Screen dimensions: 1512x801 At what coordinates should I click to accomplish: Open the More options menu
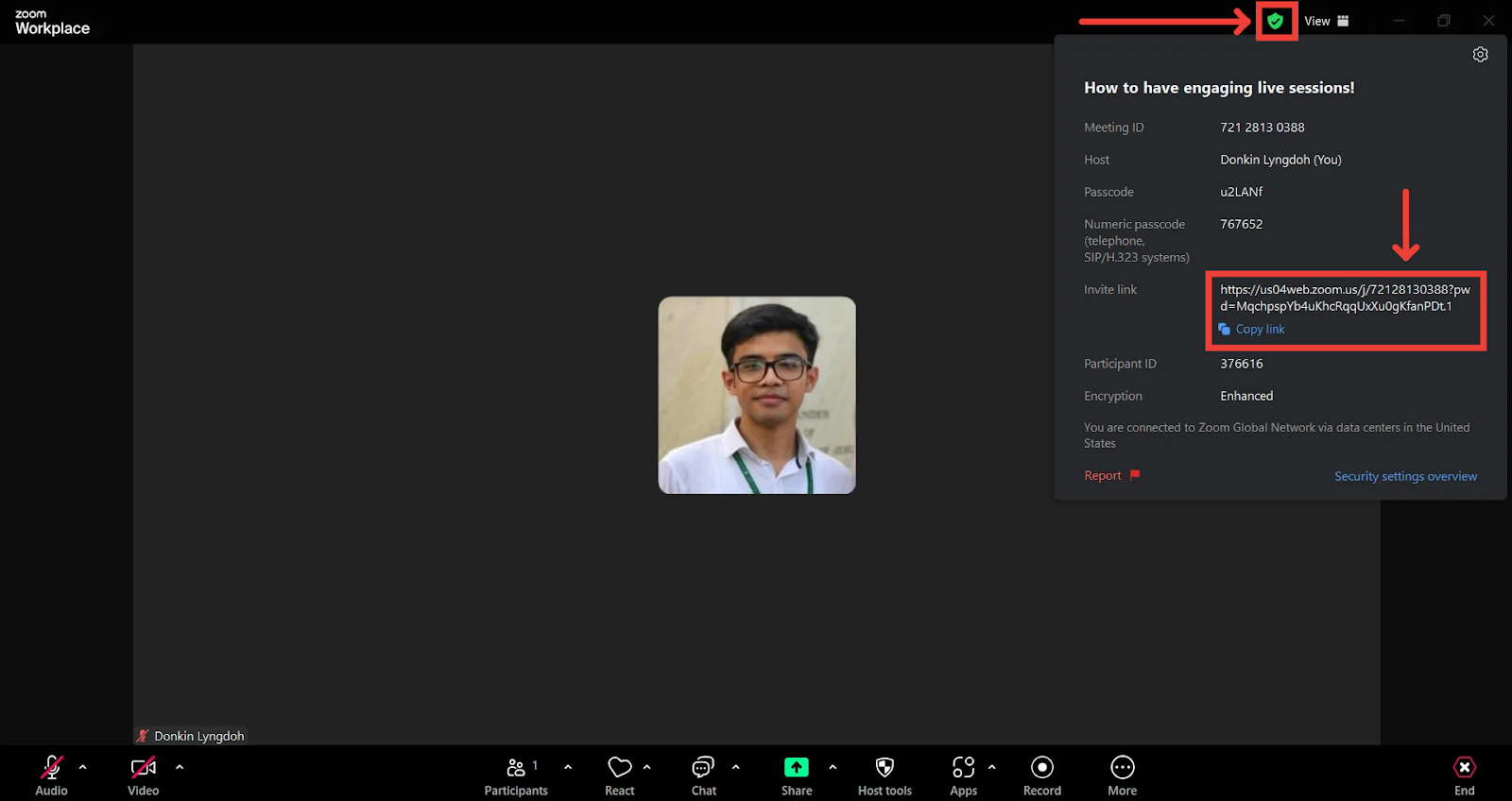pos(1123,775)
